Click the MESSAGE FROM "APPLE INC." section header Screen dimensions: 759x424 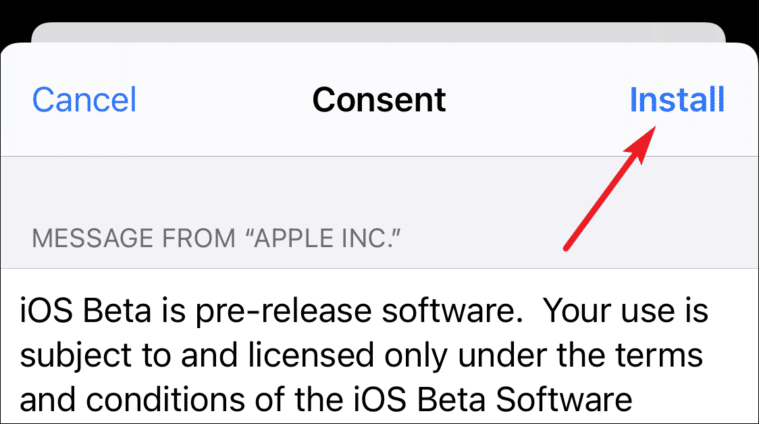click(x=216, y=238)
